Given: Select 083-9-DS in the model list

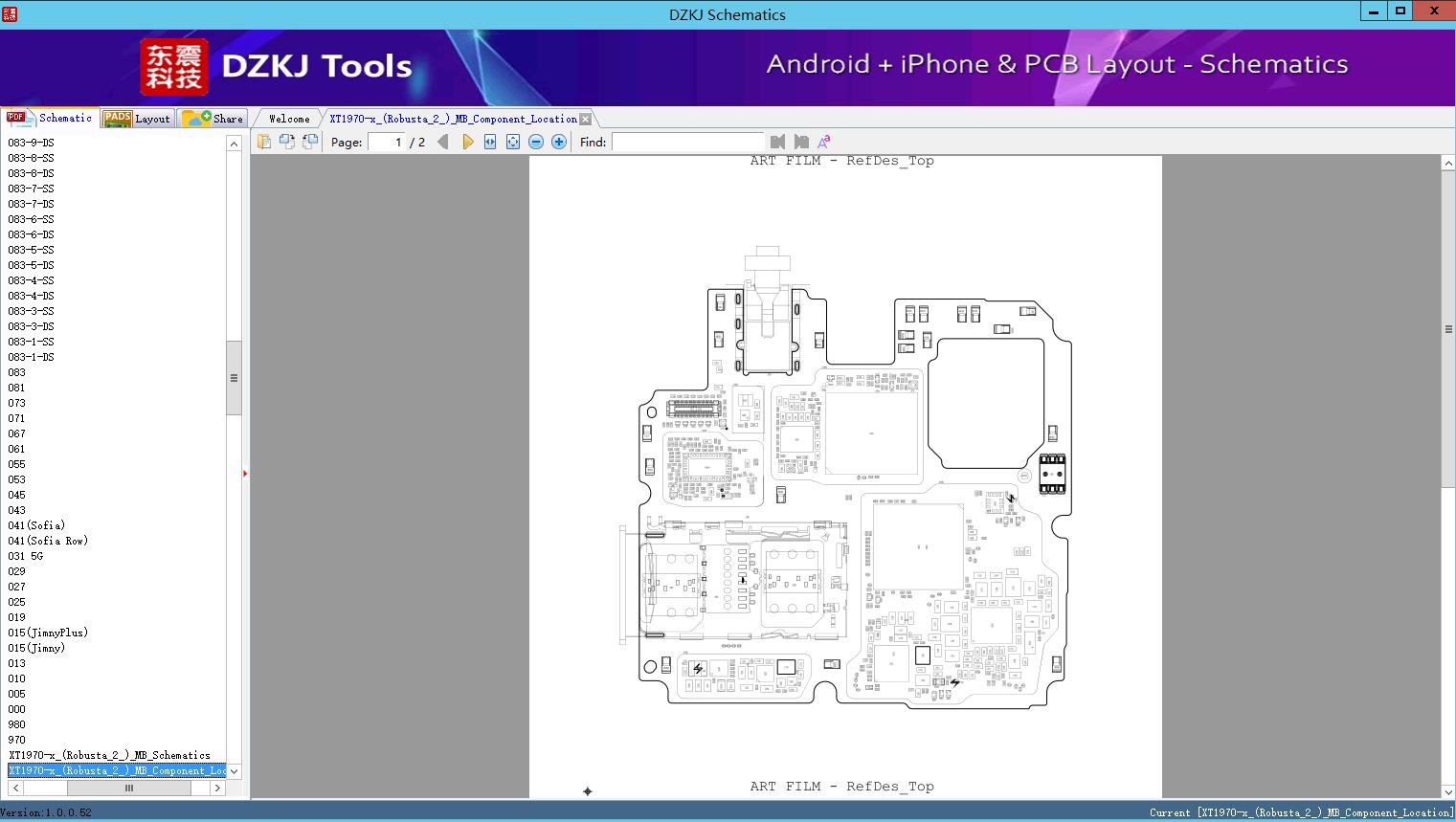Looking at the screenshot, I should click(31, 143).
